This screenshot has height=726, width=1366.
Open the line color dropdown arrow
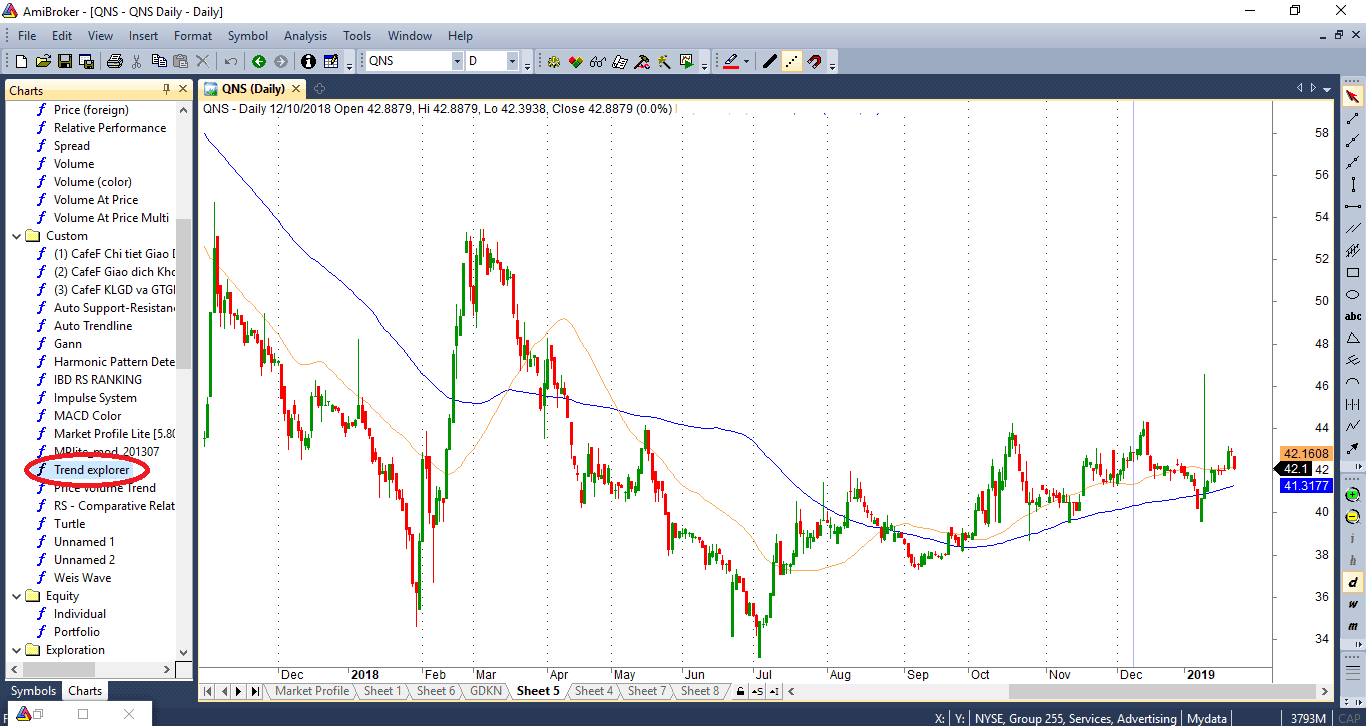pos(746,61)
